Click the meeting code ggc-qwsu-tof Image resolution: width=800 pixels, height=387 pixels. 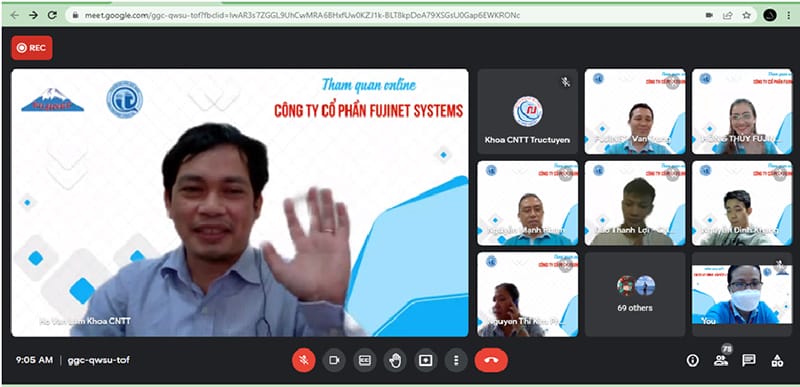[x=98, y=360]
